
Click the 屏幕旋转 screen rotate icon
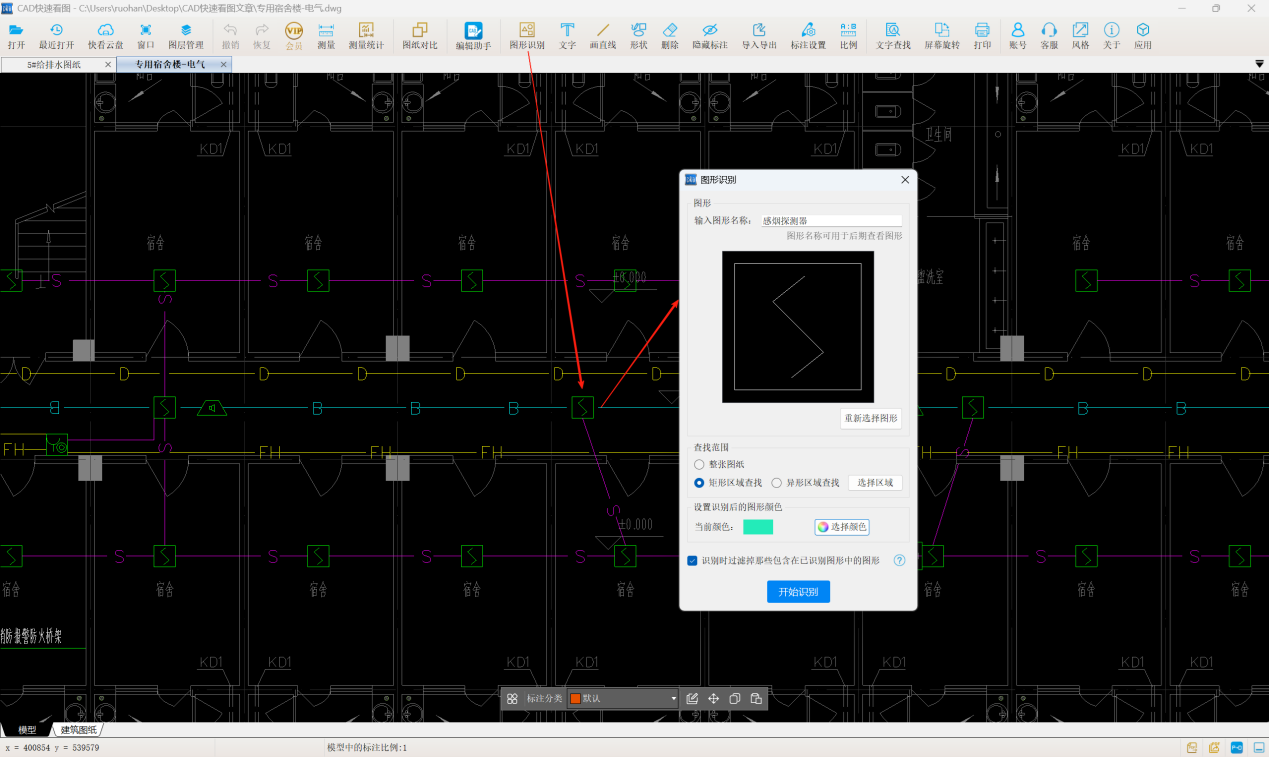941,36
